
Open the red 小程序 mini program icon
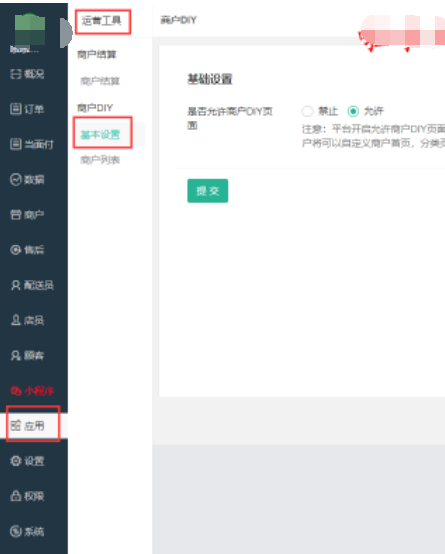(x=16, y=391)
